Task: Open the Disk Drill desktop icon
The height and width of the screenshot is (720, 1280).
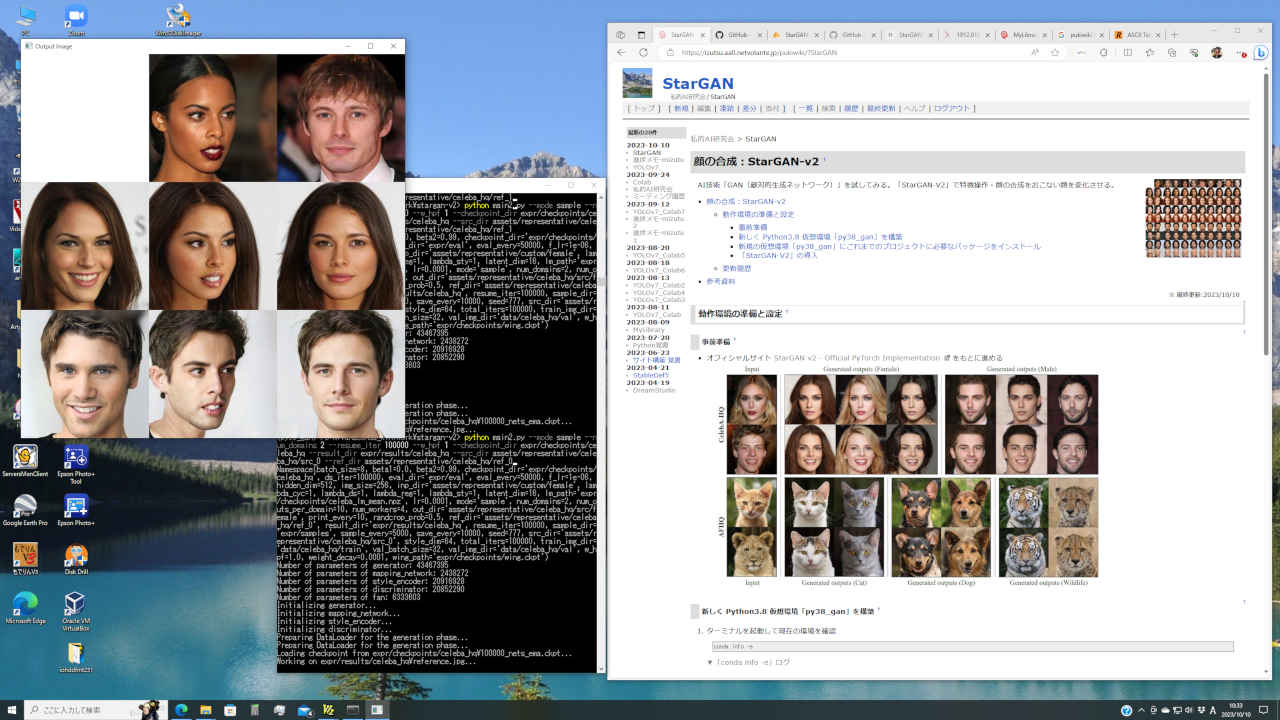Action: coord(76,555)
